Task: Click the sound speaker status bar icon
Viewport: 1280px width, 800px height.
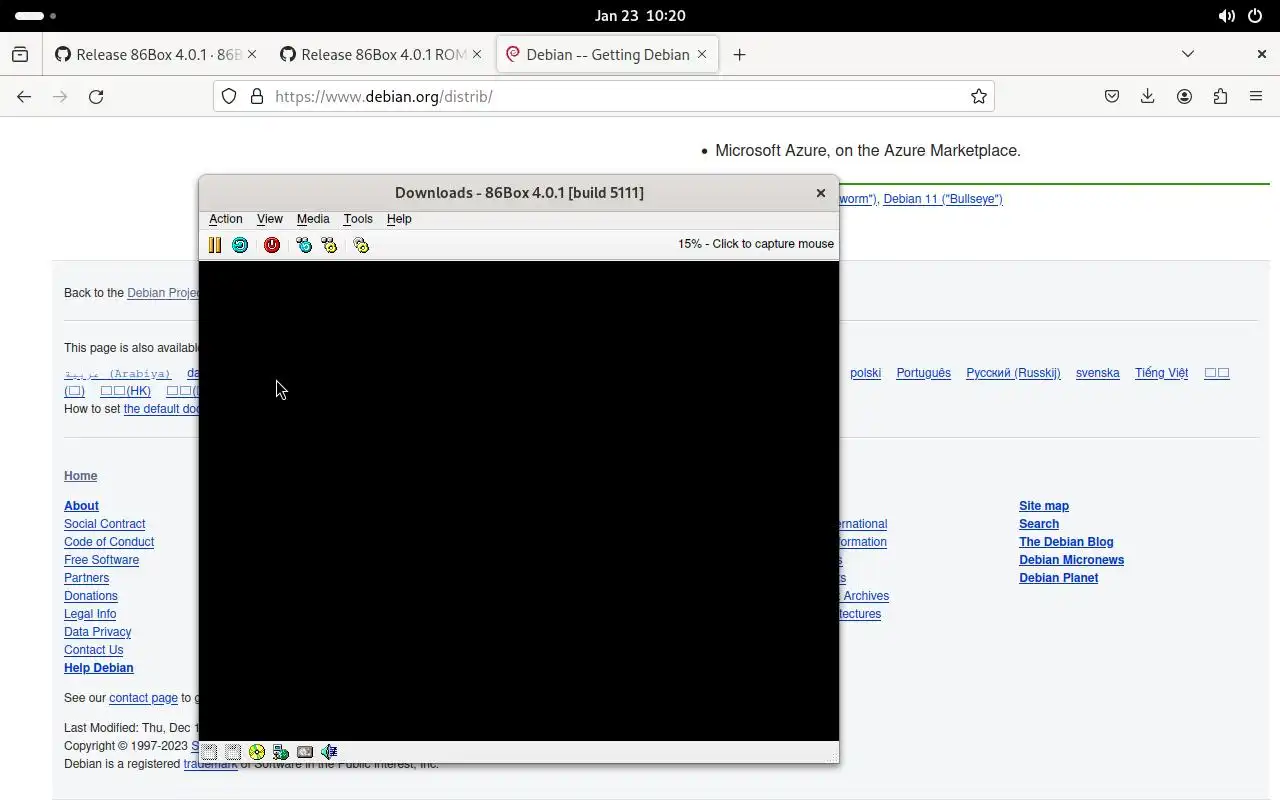Action: coord(329,752)
